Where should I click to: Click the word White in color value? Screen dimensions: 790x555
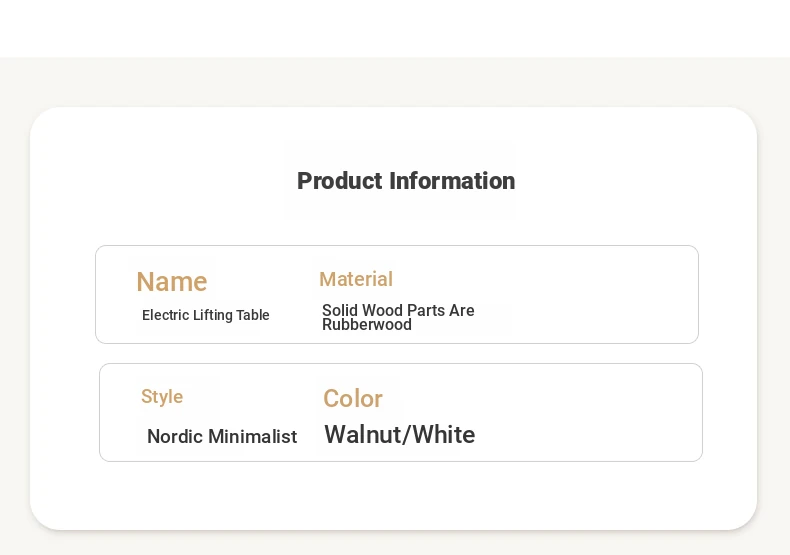pyautogui.click(x=443, y=434)
